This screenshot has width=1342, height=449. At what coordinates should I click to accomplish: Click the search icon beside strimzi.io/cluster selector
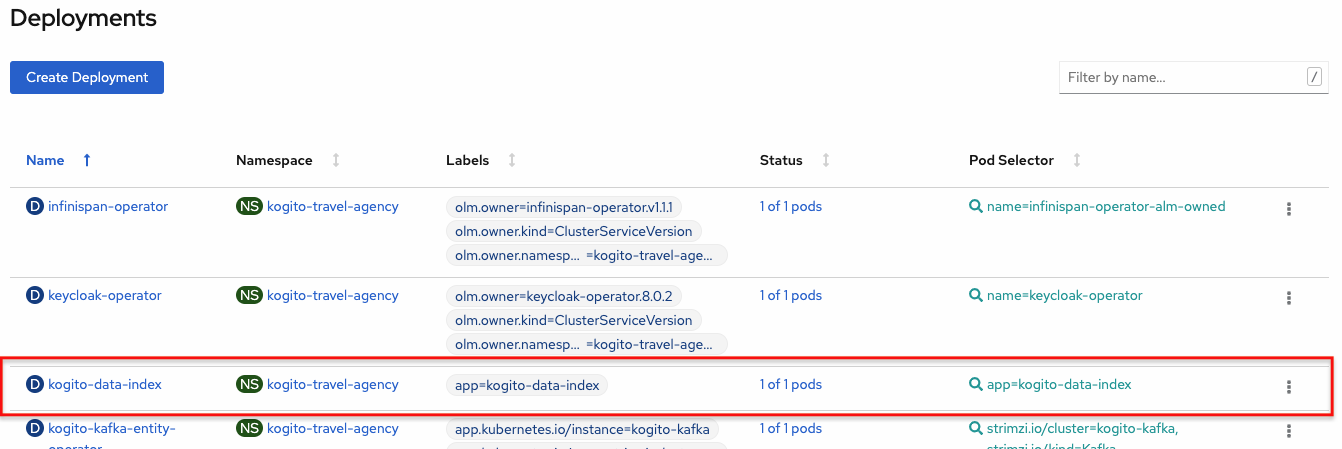pos(976,429)
